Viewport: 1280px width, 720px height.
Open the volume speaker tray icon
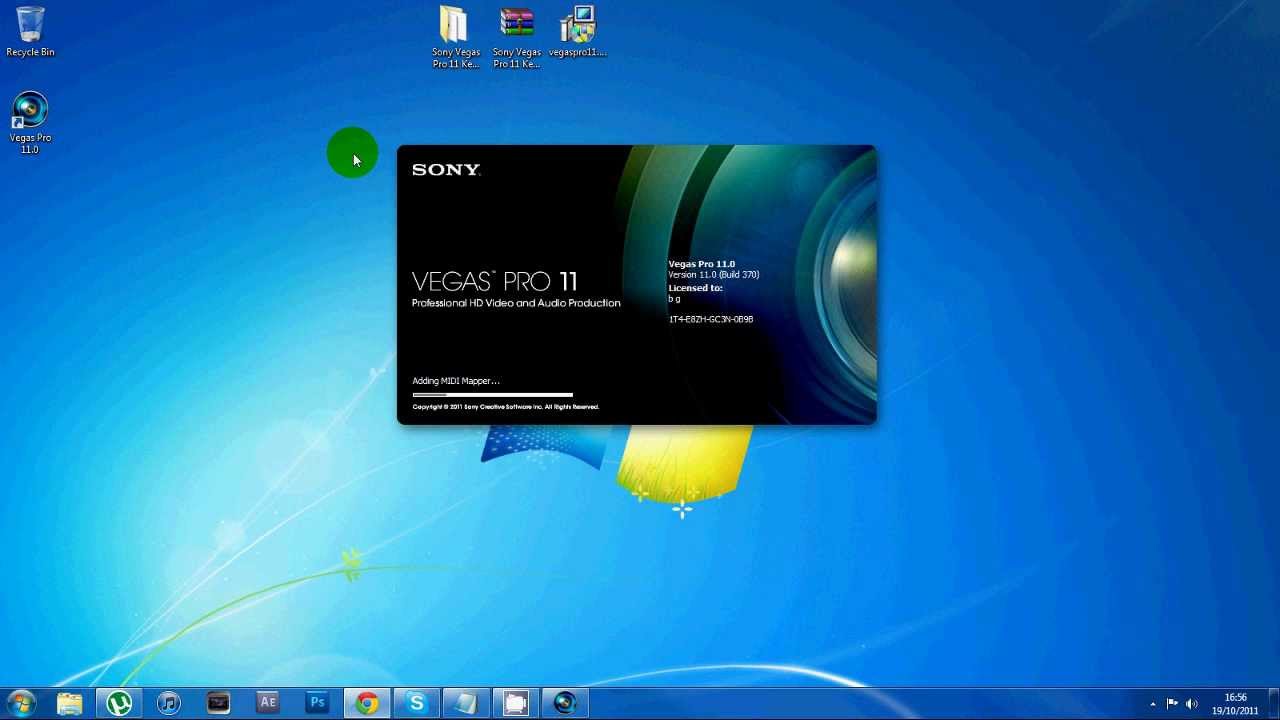coord(1191,704)
